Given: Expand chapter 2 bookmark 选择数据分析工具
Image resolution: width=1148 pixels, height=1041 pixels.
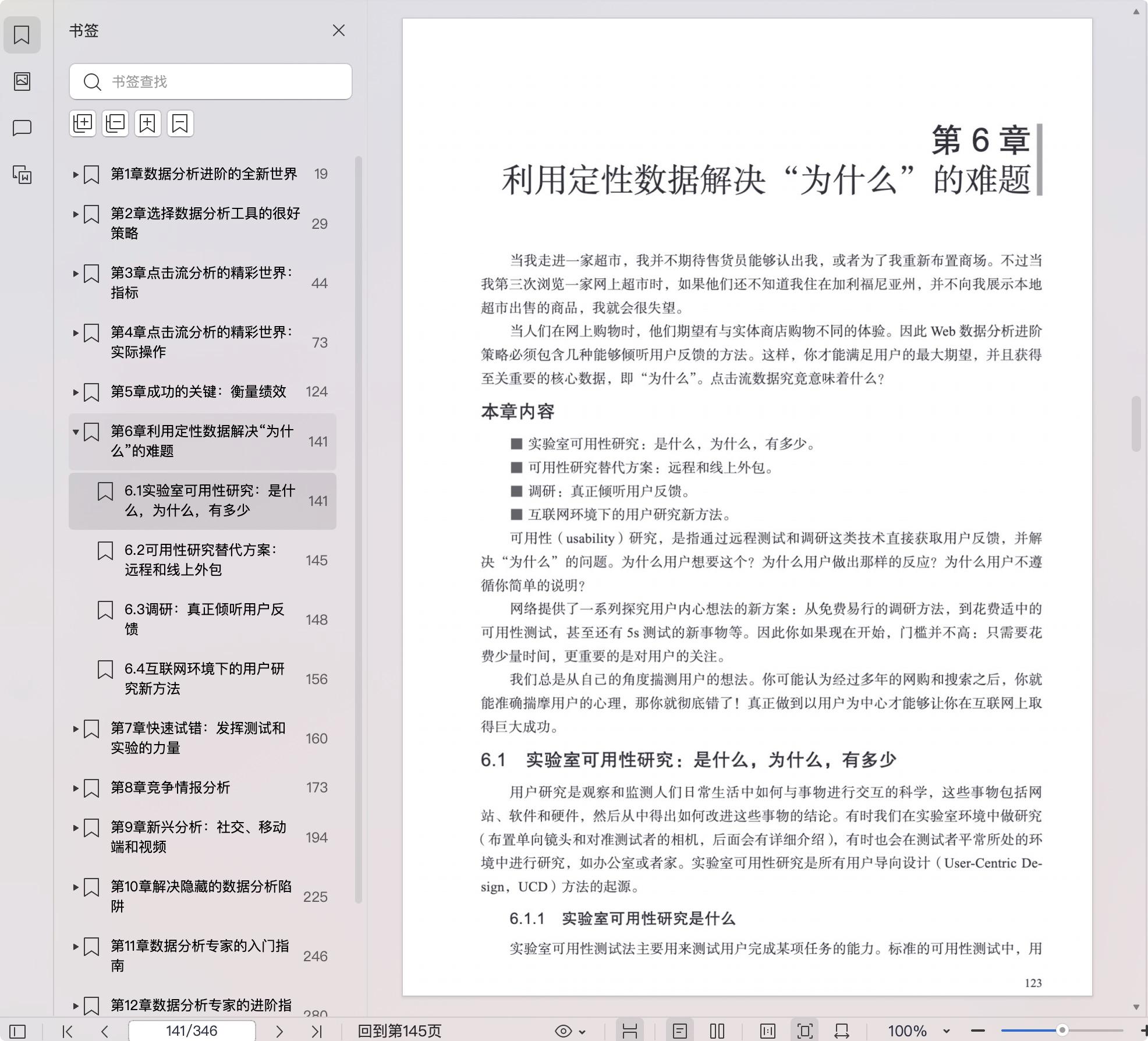Looking at the screenshot, I should [76, 214].
